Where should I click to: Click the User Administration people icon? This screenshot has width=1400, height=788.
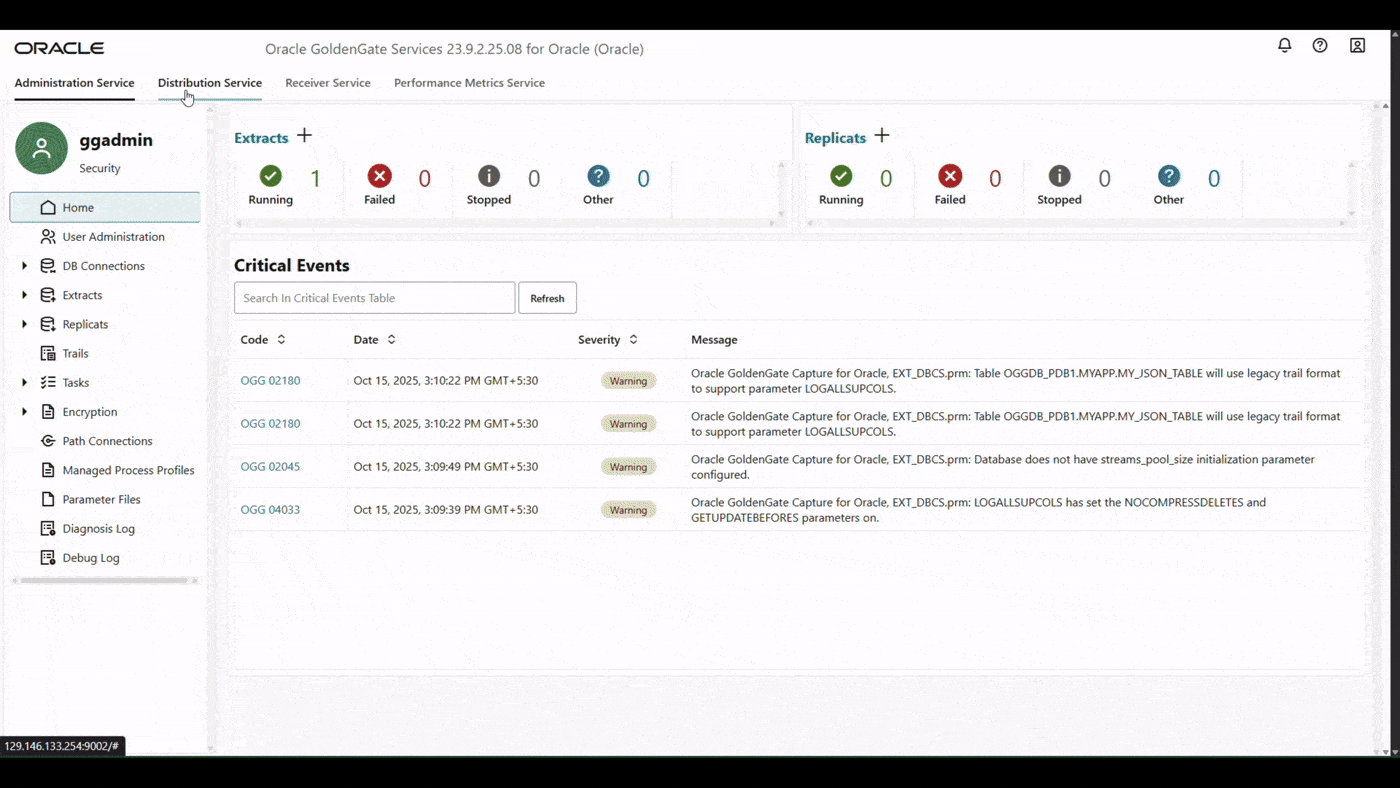tap(48, 237)
